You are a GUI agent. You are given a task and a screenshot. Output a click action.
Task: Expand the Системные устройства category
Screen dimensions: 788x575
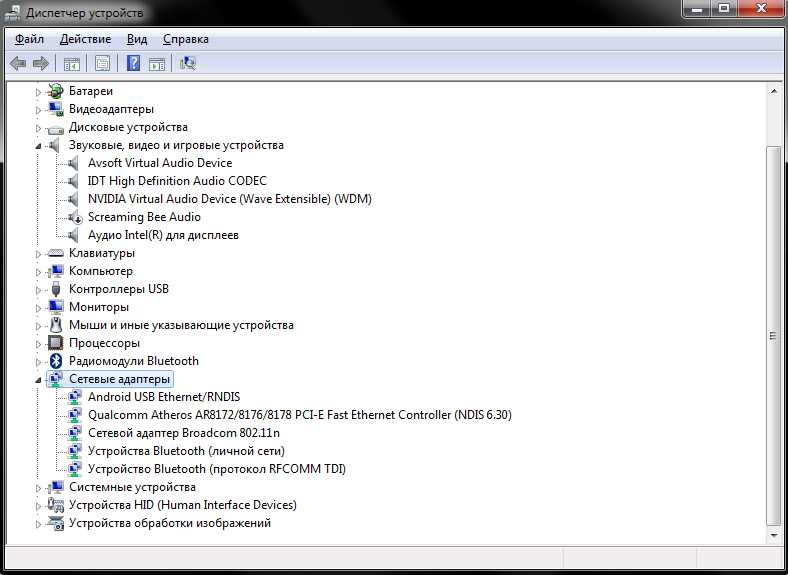38,488
